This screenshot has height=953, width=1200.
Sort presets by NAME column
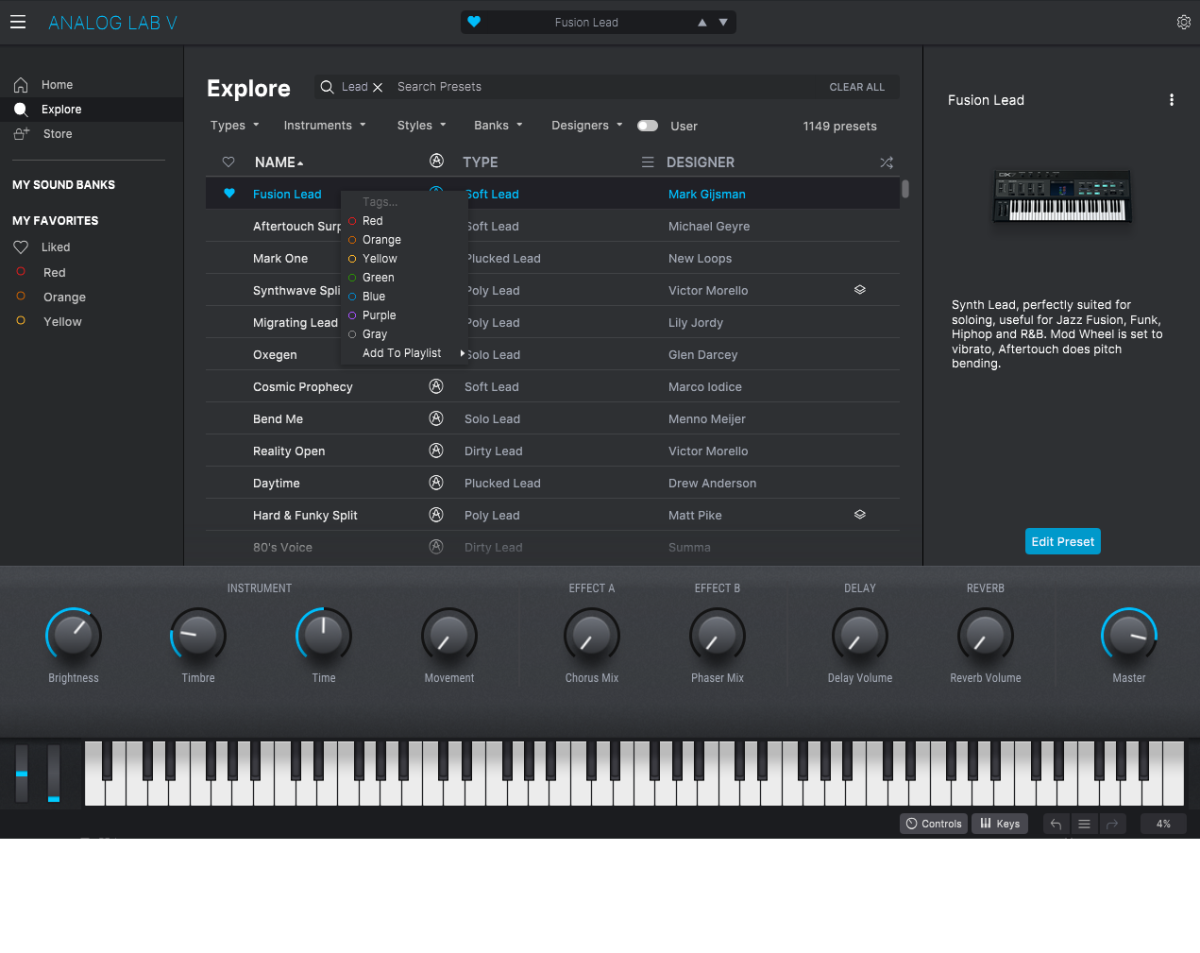279,162
